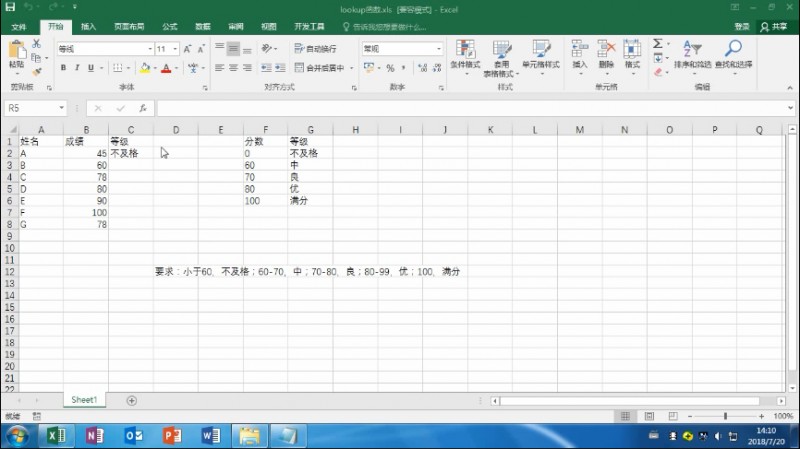Open the Name Box dropdown beside R5

click(62, 108)
